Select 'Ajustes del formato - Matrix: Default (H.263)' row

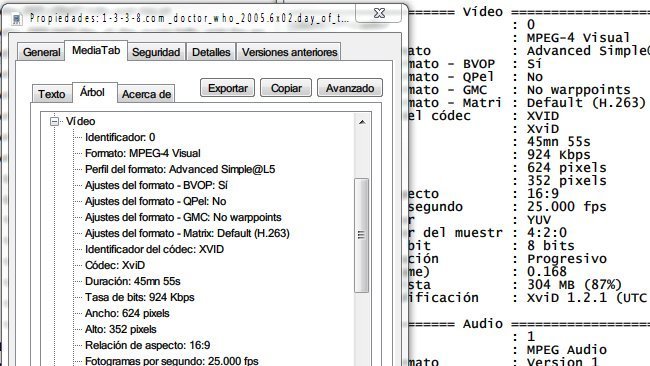click(187, 233)
